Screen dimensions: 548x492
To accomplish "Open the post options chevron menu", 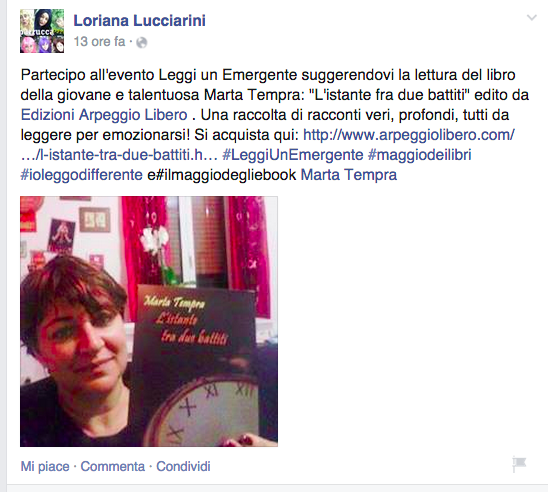I will pyautogui.click(x=532, y=17).
